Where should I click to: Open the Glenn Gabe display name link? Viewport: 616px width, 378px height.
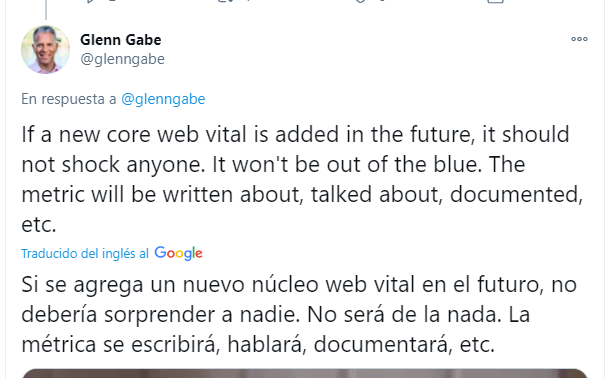point(121,40)
